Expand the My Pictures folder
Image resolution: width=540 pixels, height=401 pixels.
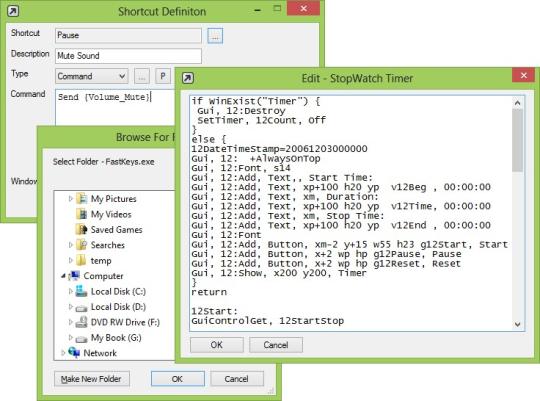[x=71, y=199]
